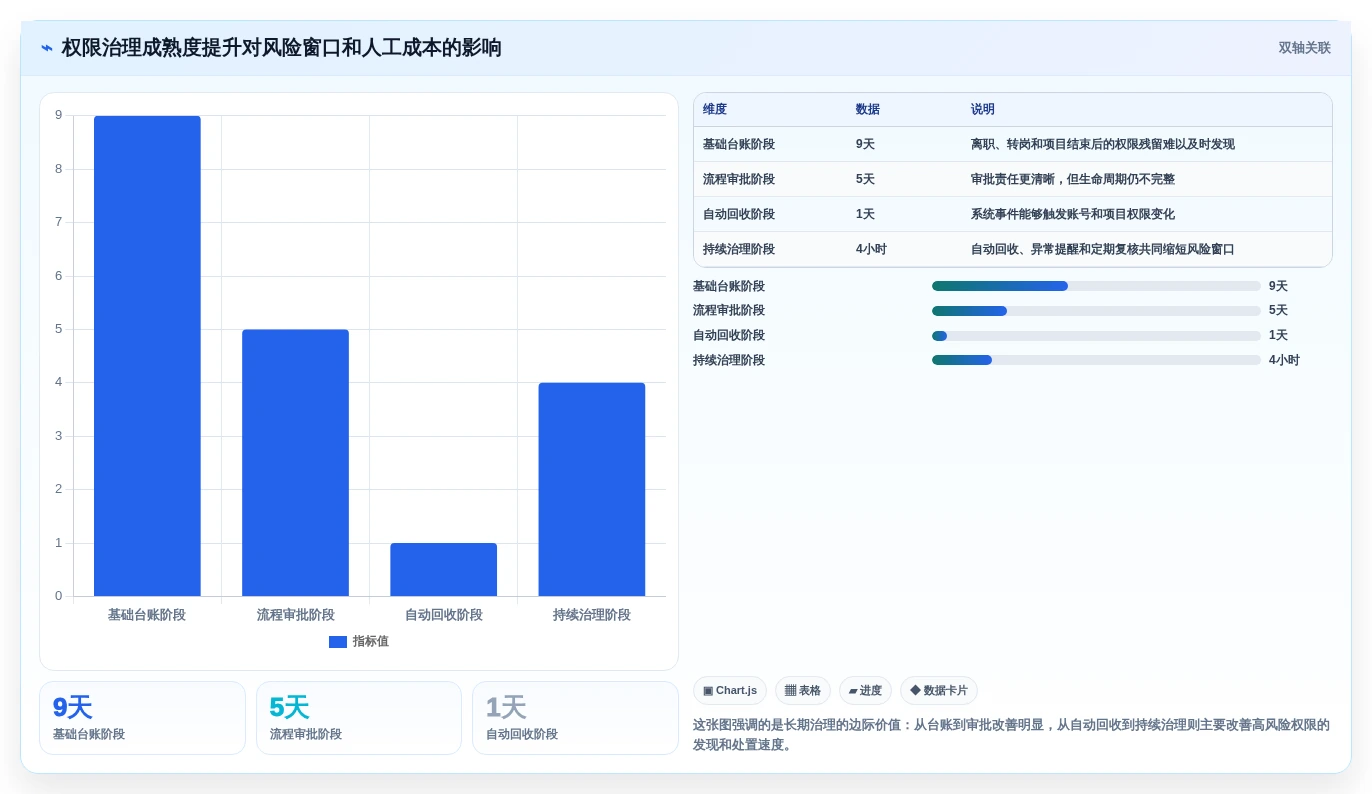Click the 基础台账阶段 bar in chart
Viewport: 1372px width, 794px height.
click(x=147, y=356)
